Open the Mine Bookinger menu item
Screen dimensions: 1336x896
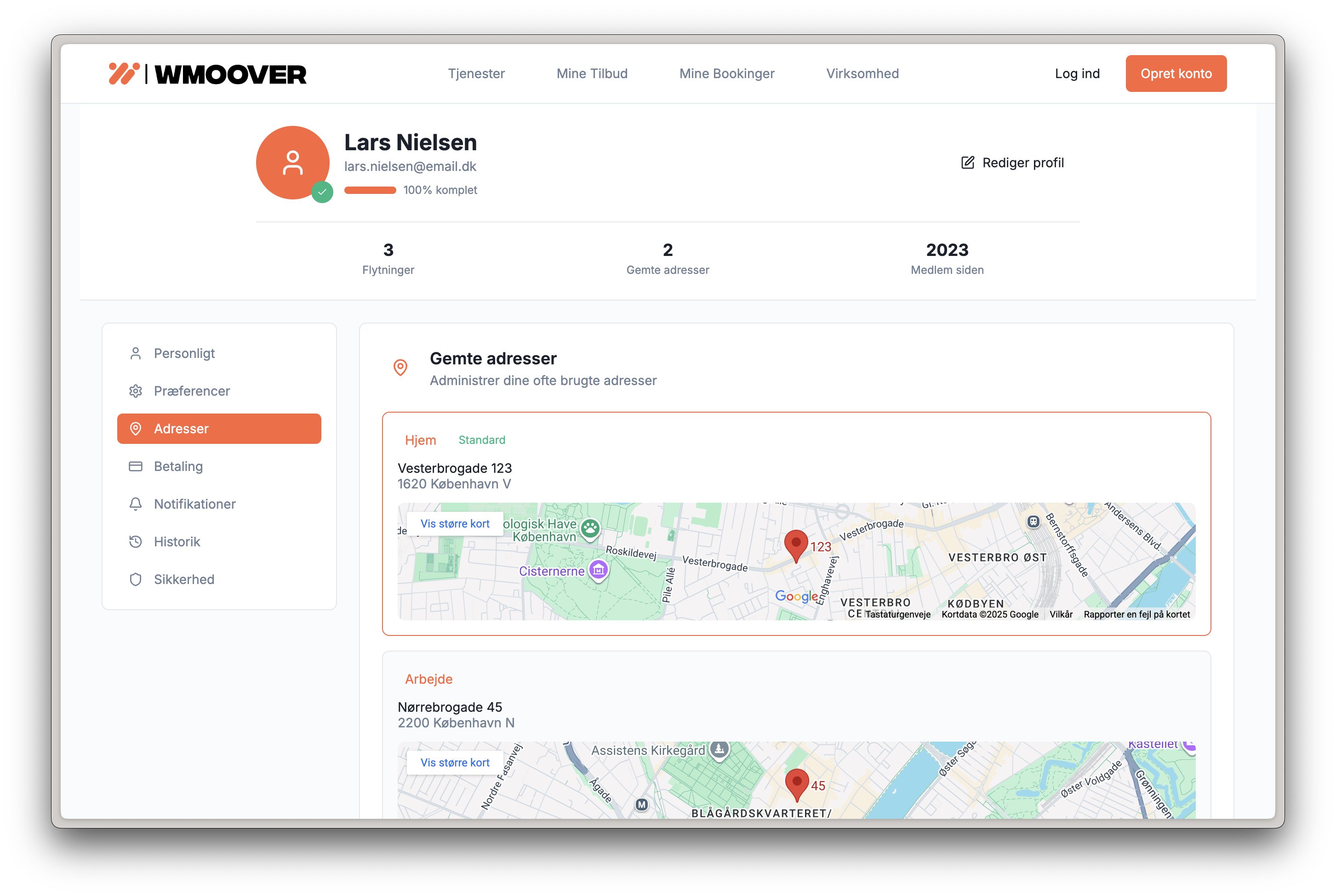[726, 74]
